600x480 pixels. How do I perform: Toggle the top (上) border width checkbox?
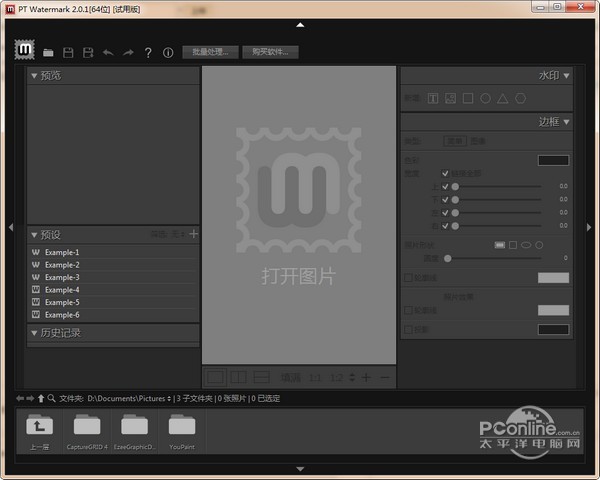coord(445,186)
